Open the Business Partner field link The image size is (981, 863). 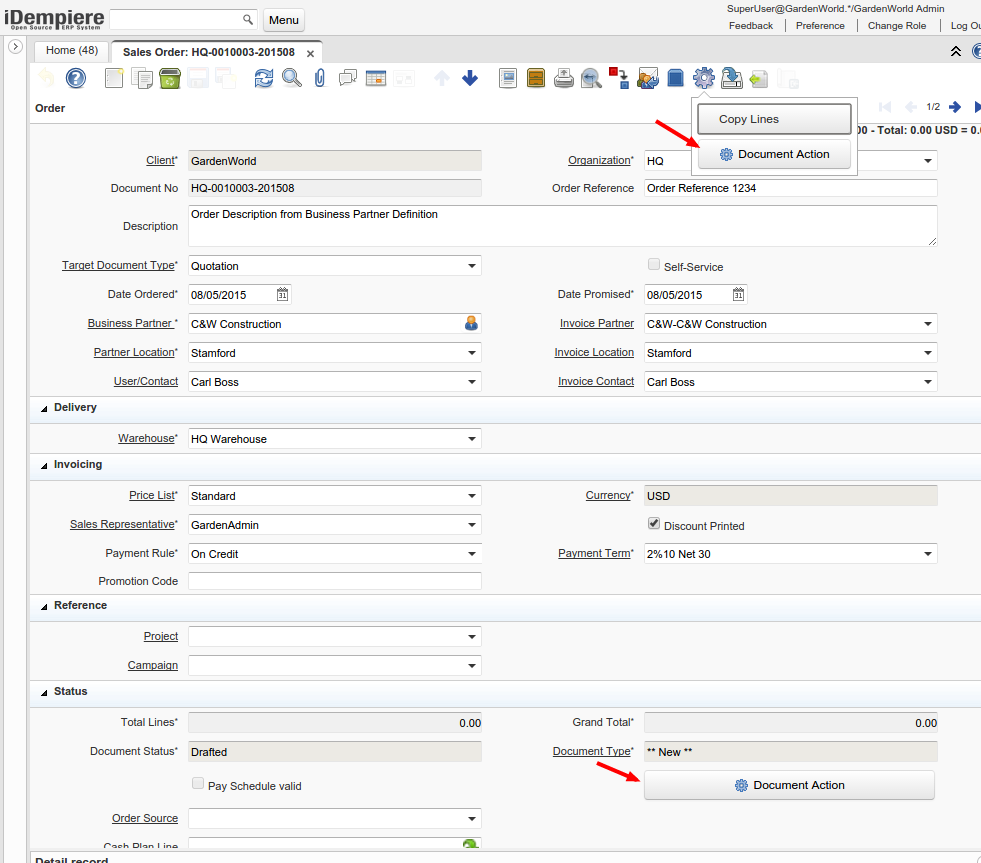point(130,324)
